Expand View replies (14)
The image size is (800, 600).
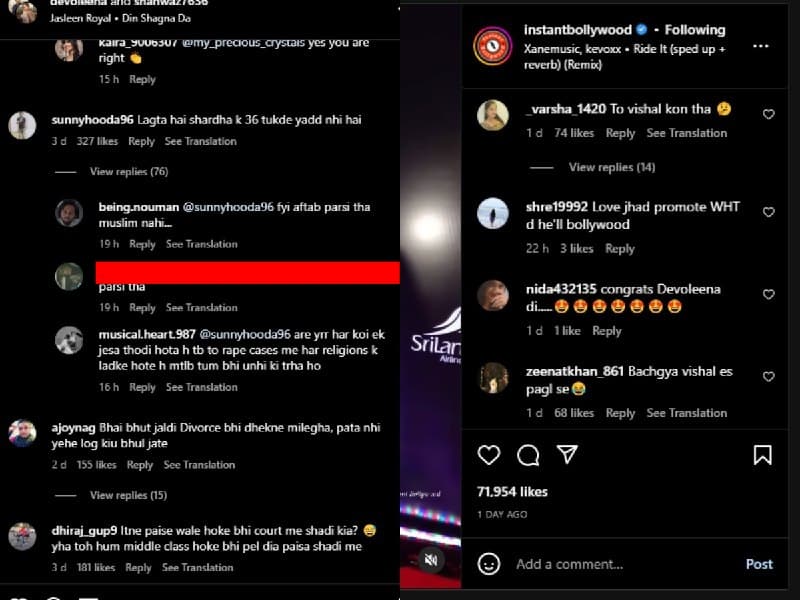[x=612, y=167]
